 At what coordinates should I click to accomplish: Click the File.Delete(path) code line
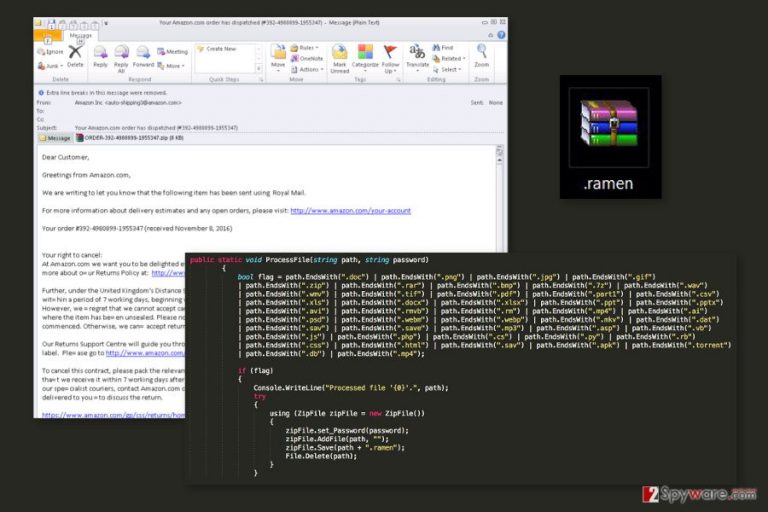321,456
